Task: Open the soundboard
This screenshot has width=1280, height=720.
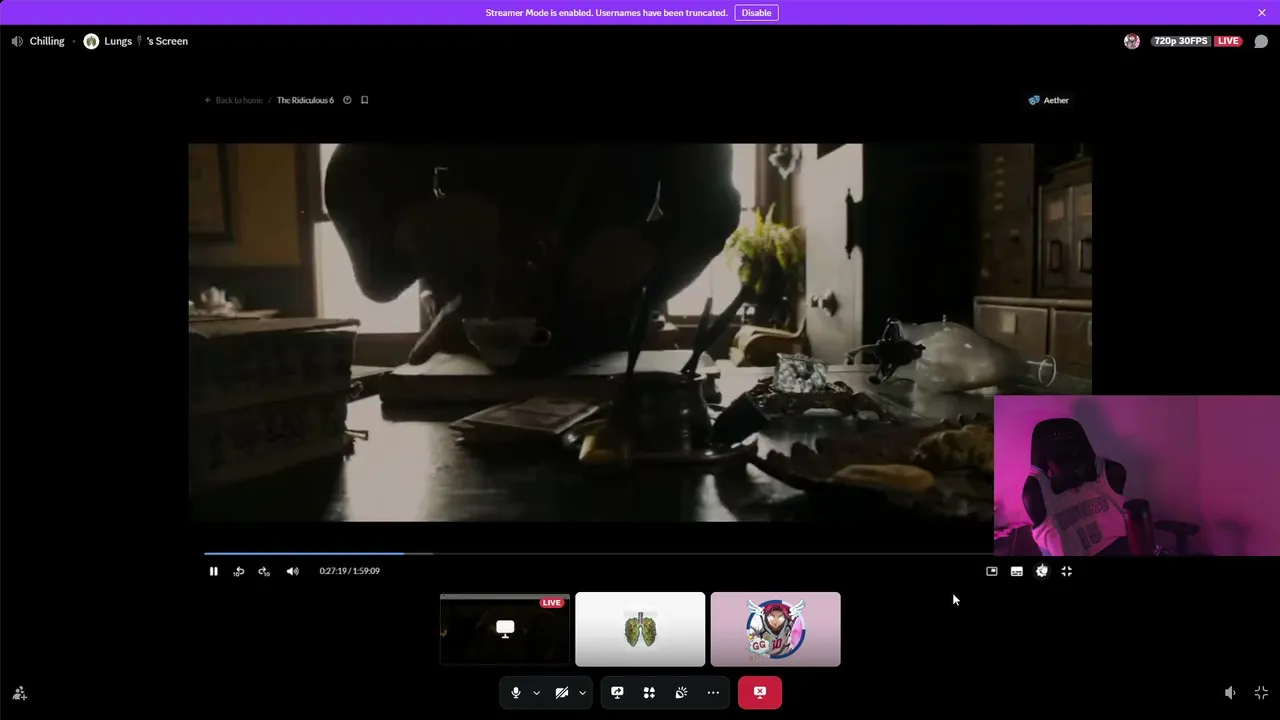Action: click(x=681, y=692)
